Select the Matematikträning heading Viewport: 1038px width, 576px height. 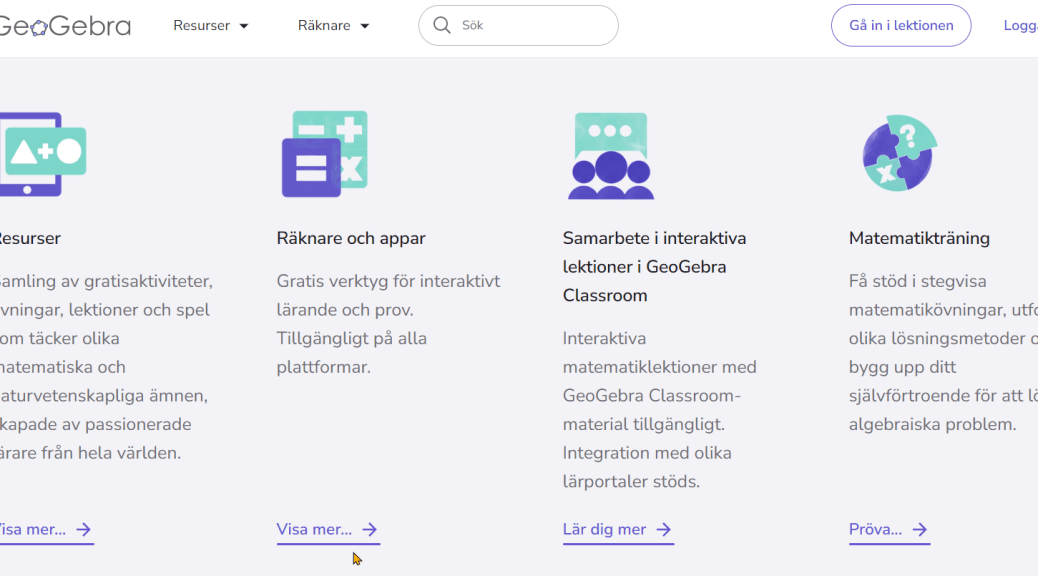[x=919, y=238]
